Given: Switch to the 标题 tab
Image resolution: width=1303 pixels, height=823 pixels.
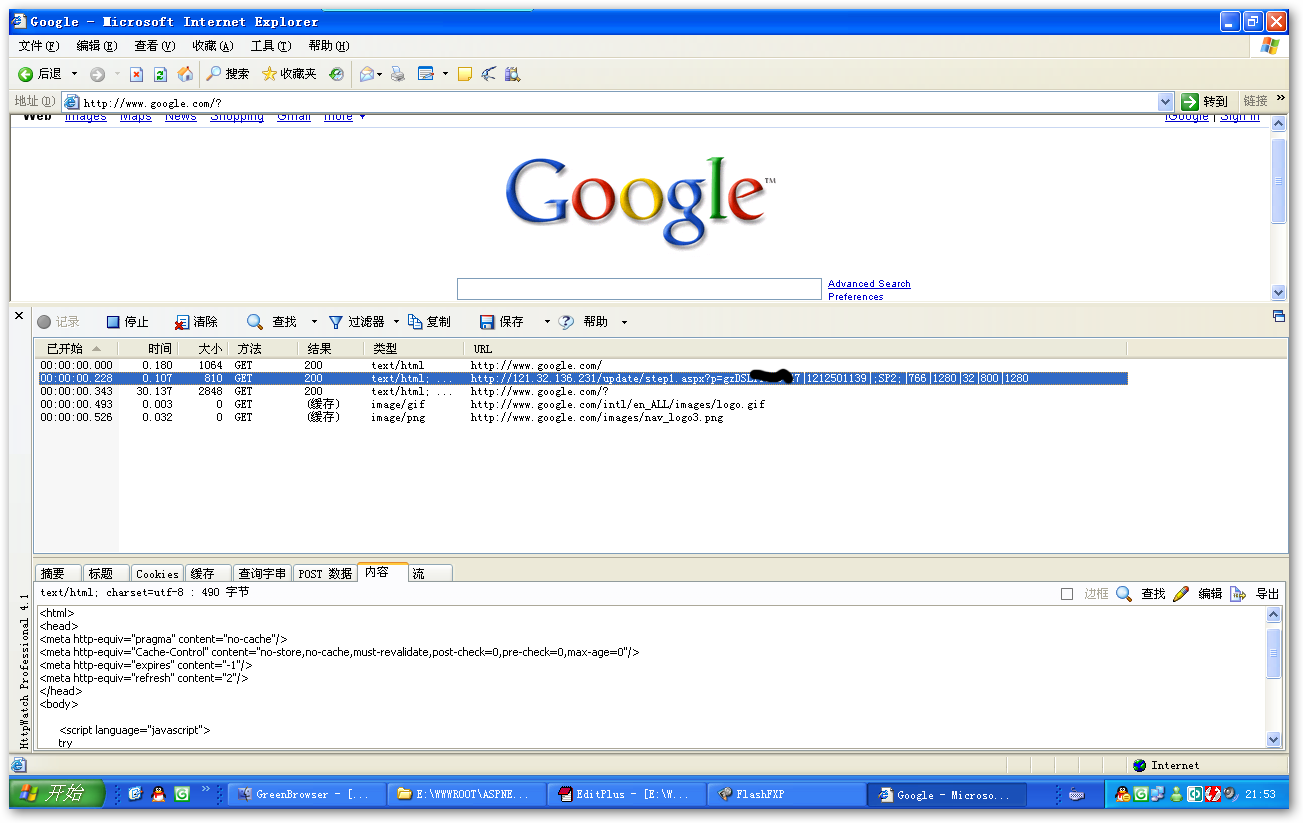Looking at the screenshot, I should point(104,573).
